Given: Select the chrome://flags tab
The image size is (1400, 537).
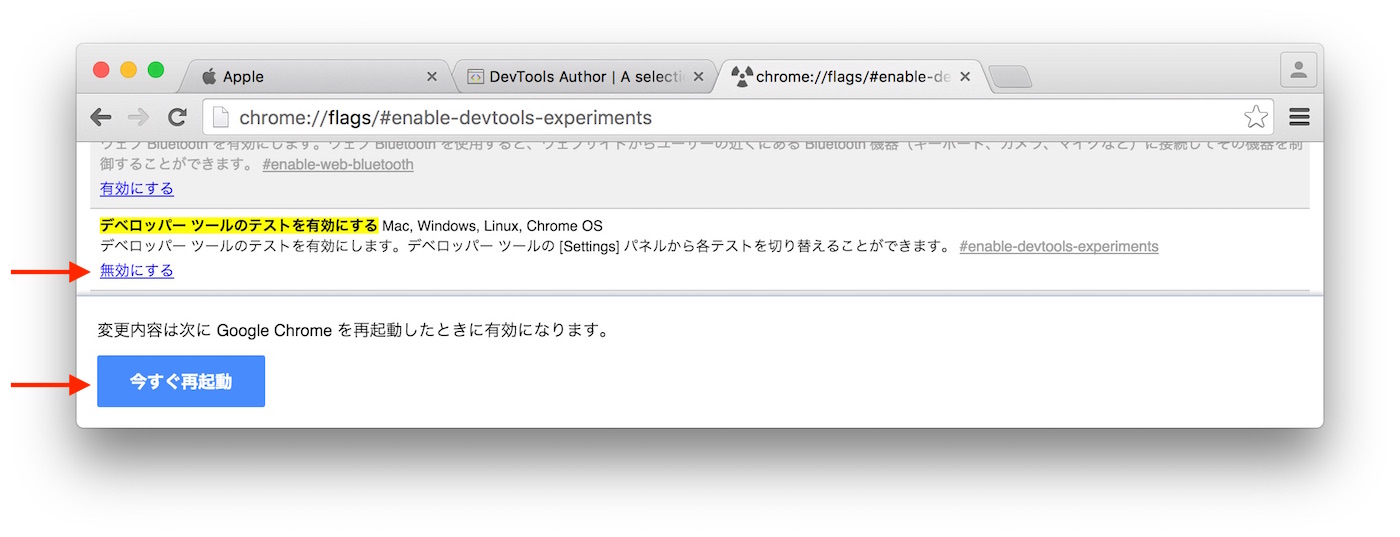Looking at the screenshot, I should (850, 76).
